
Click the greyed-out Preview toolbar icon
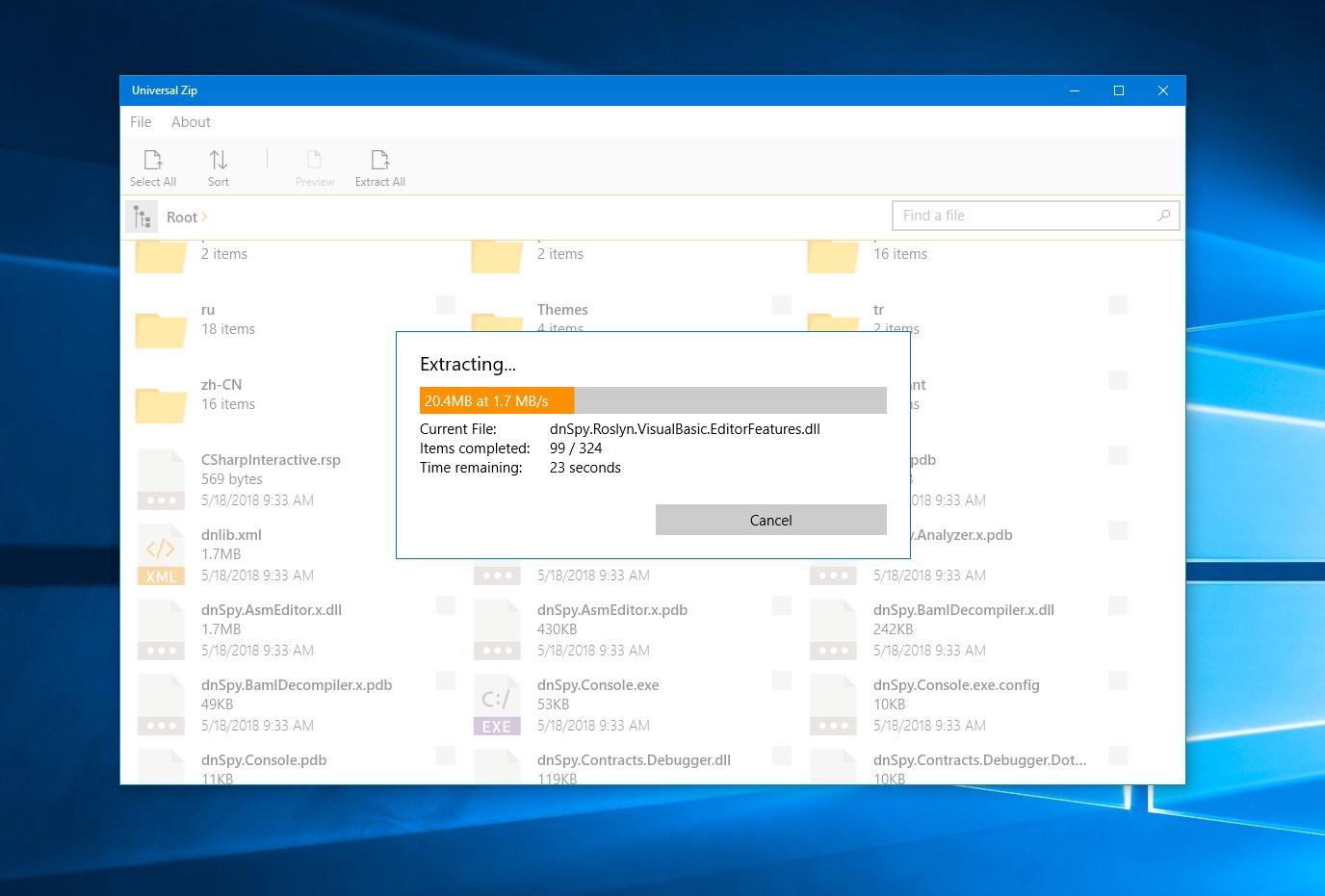click(314, 160)
